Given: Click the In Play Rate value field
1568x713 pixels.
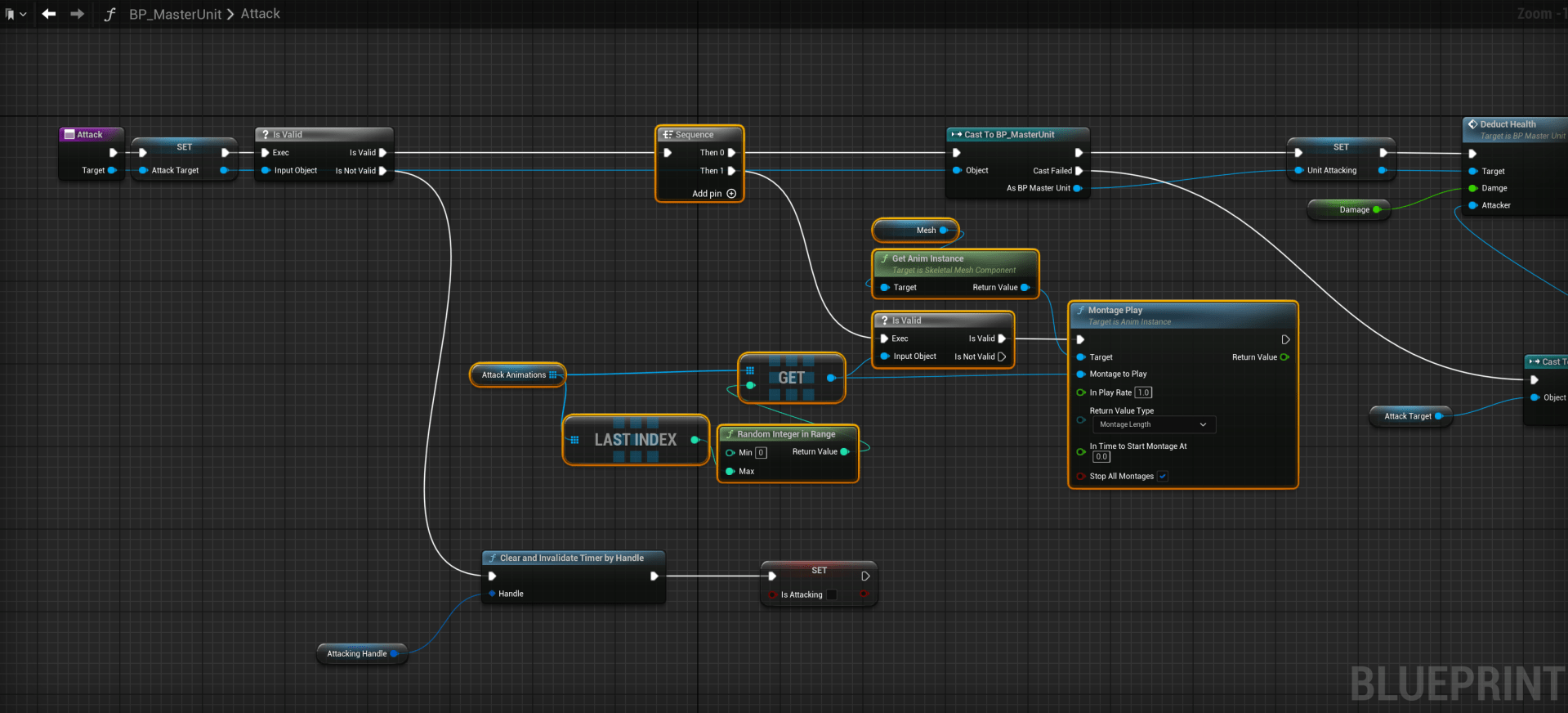Looking at the screenshot, I should click(x=1143, y=392).
